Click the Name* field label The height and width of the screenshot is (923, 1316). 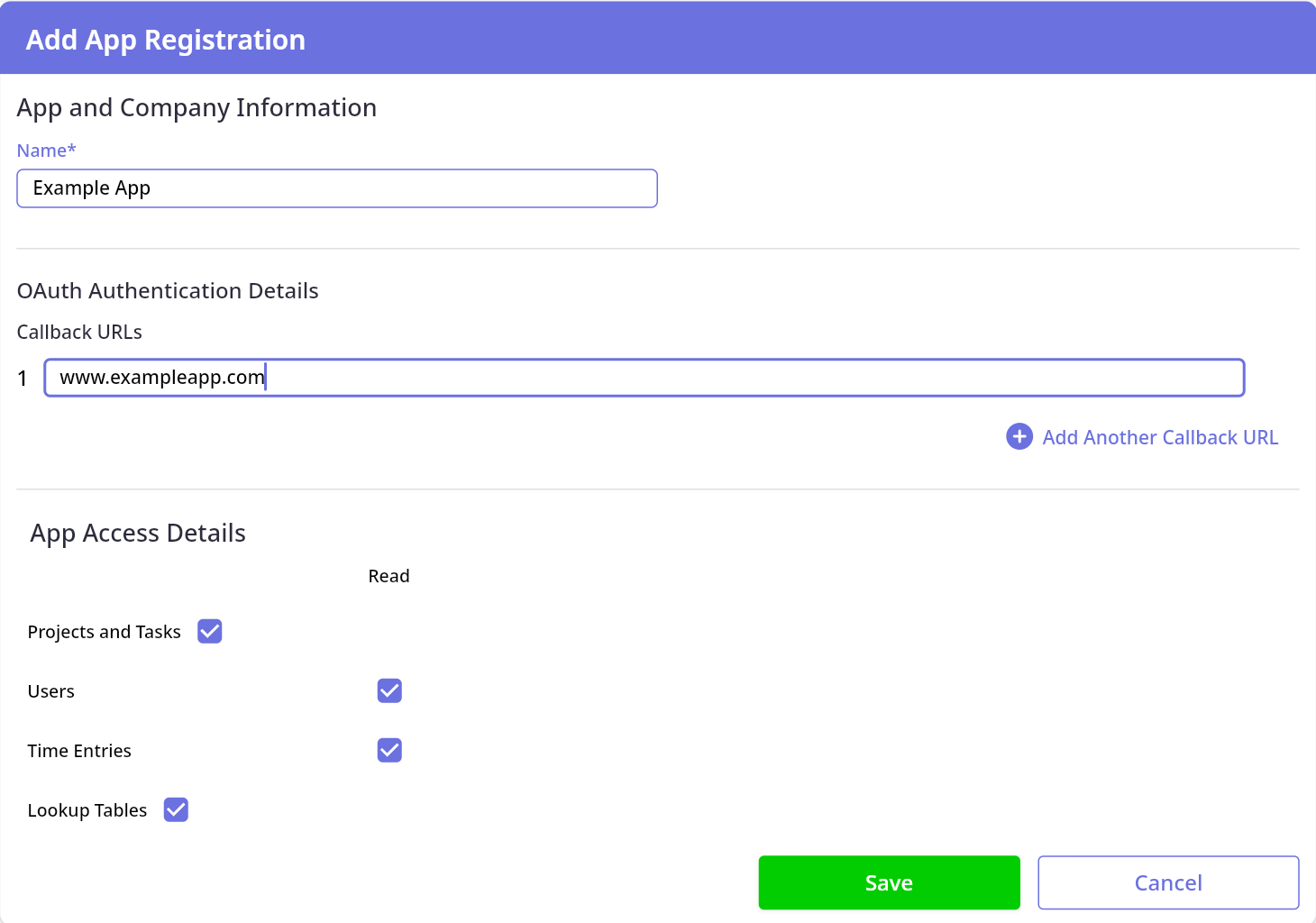point(46,151)
